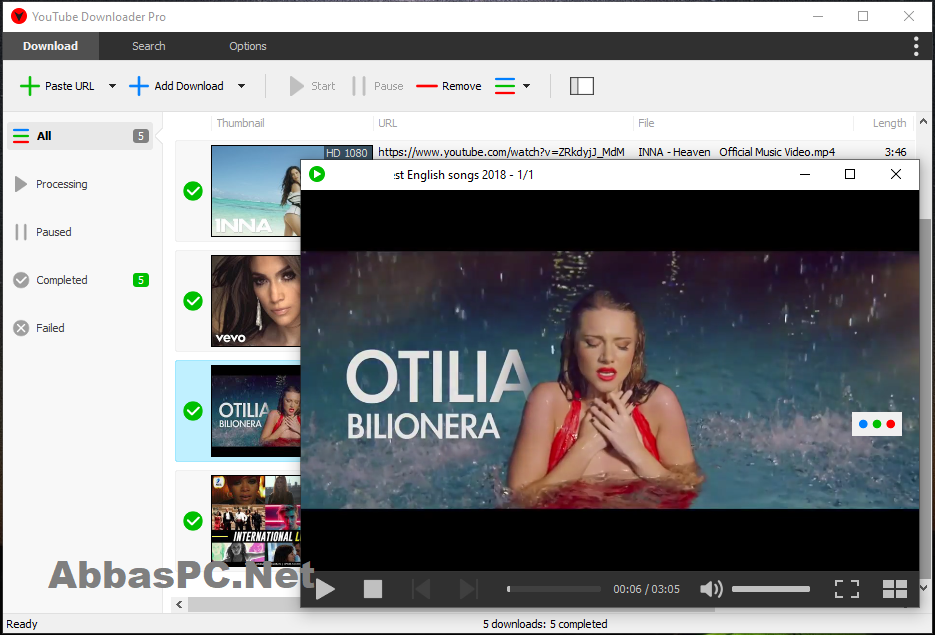Click the INNA - Heaven file name
Image resolution: width=935 pixels, height=635 pixels.
point(736,152)
